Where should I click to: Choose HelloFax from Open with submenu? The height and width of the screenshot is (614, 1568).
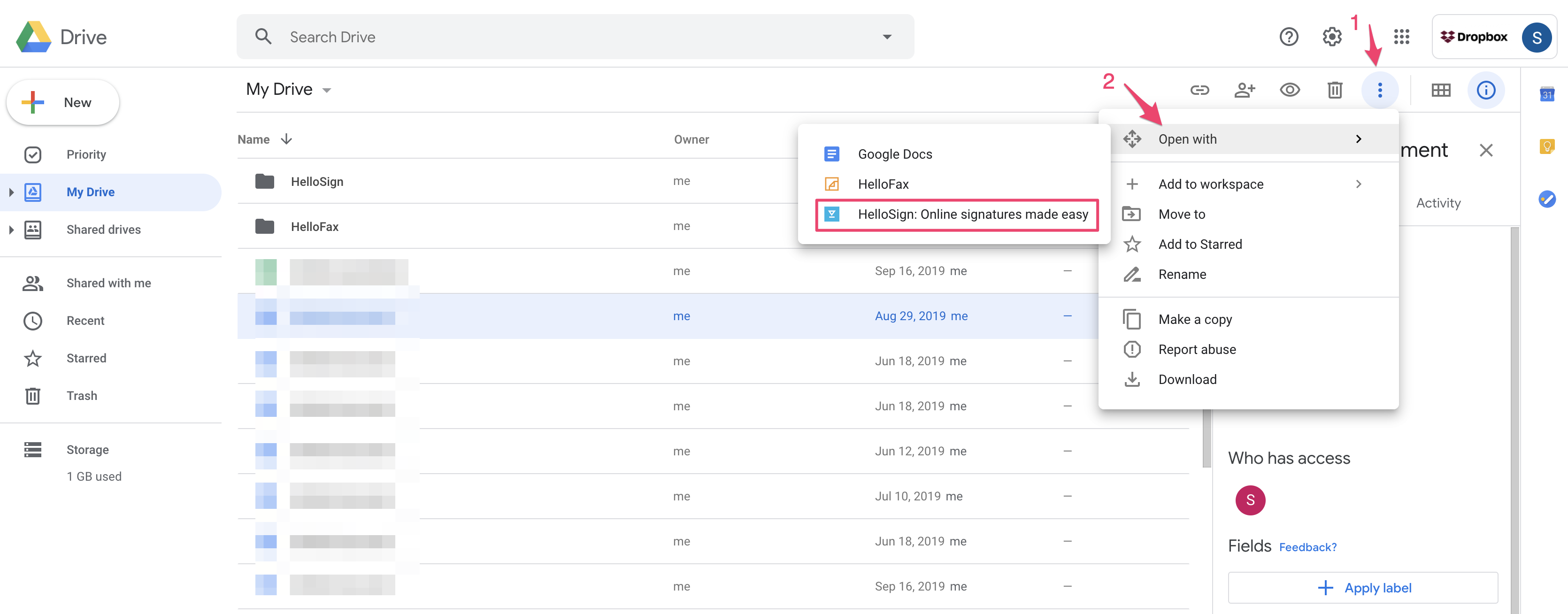coord(954,184)
